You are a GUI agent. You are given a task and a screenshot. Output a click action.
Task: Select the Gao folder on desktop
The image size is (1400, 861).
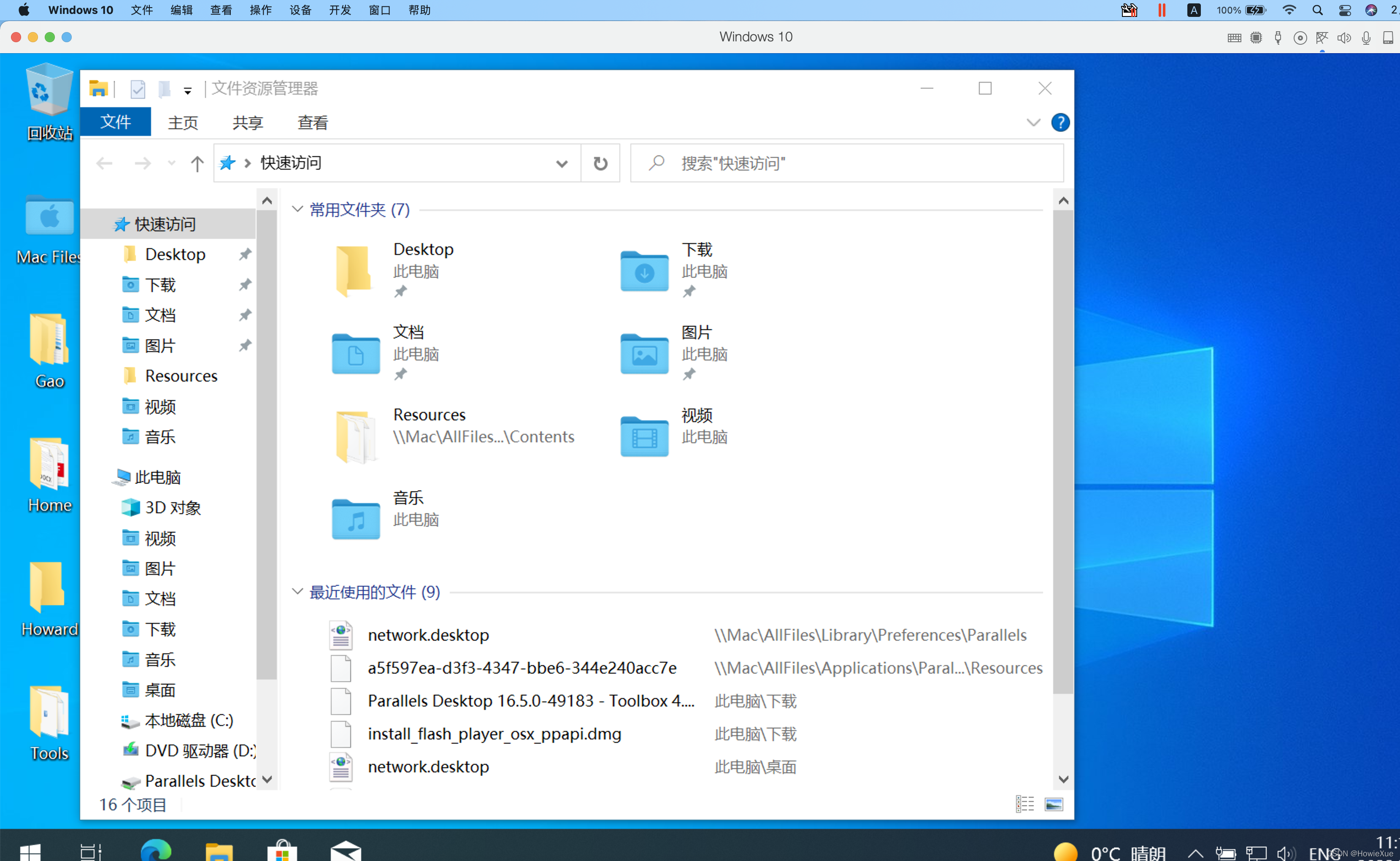coord(49,351)
